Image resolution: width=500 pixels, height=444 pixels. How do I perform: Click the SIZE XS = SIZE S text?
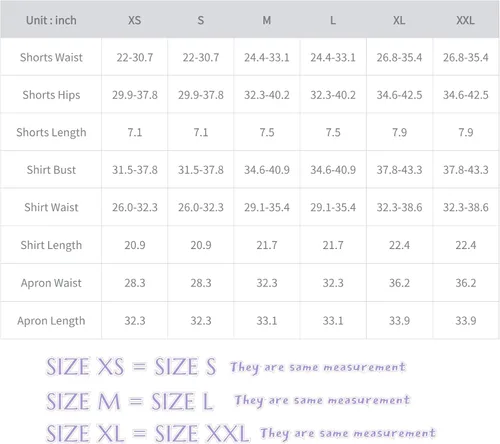click(131, 367)
